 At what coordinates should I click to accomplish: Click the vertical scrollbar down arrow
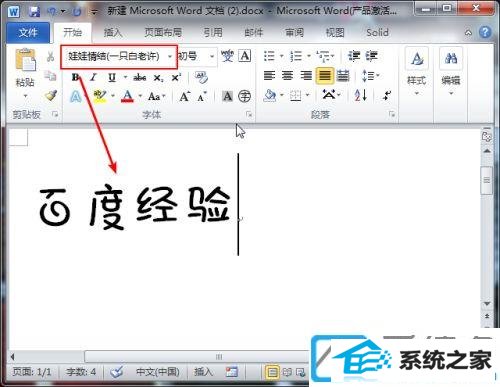(x=487, y=304)
